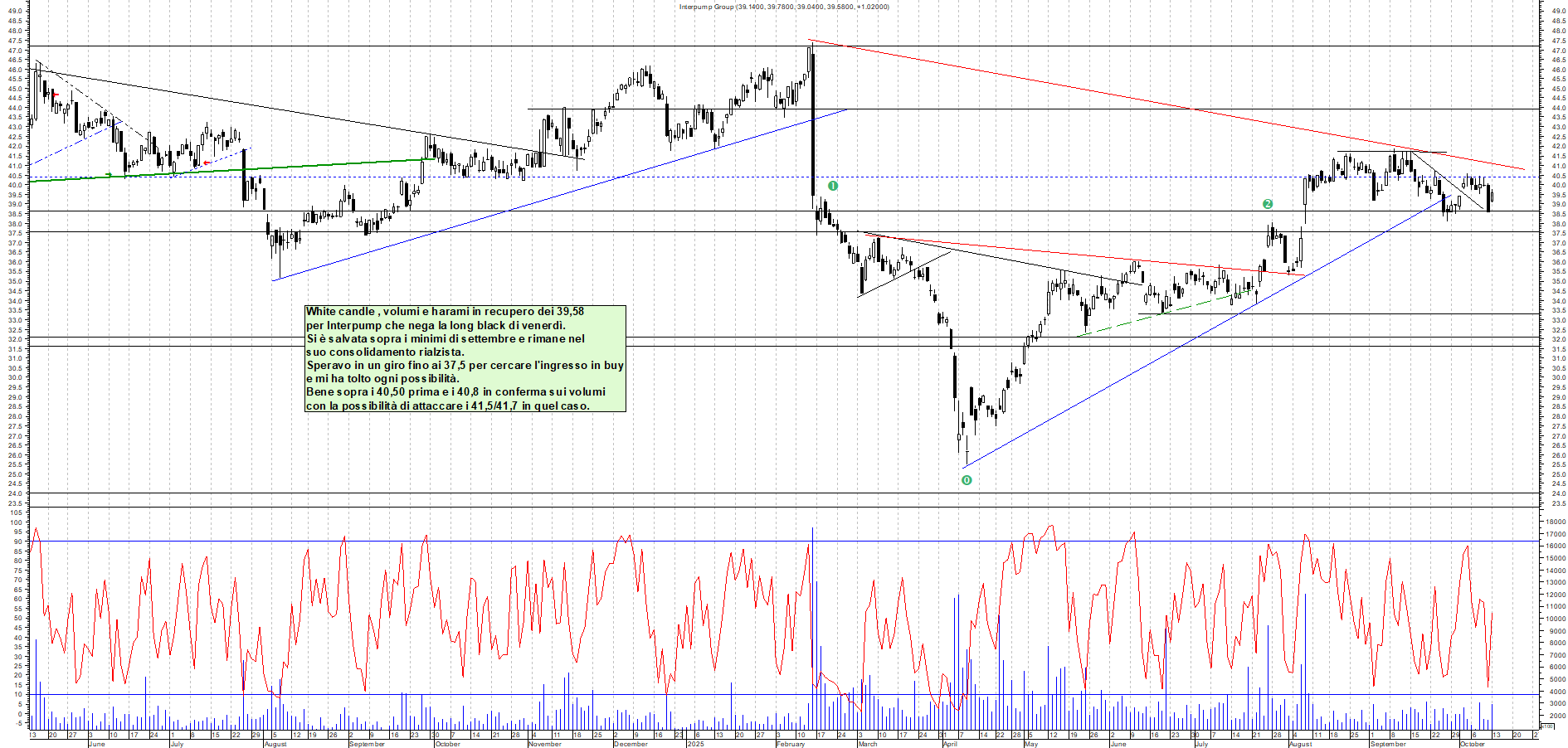Click the green circle marker labeled 0

pos(967,480)
